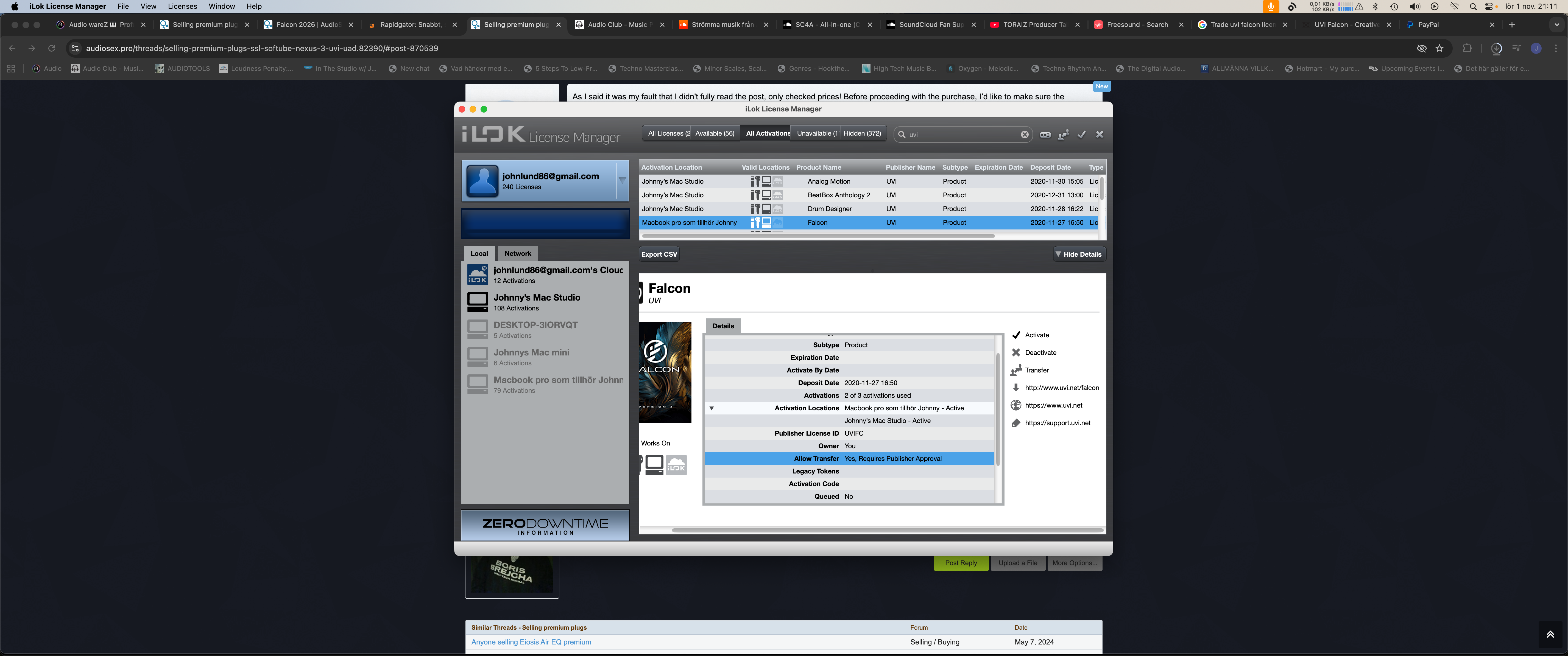This screenshot has height=656, width=1568.
Task: Hide the details pane
Action: (1079, 254)
